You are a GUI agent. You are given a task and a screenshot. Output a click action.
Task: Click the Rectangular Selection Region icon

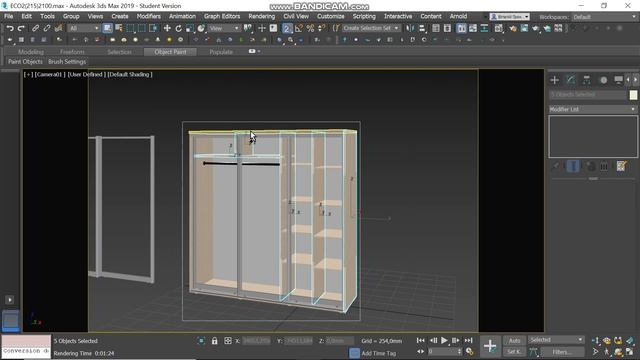[x=130, y=28]
